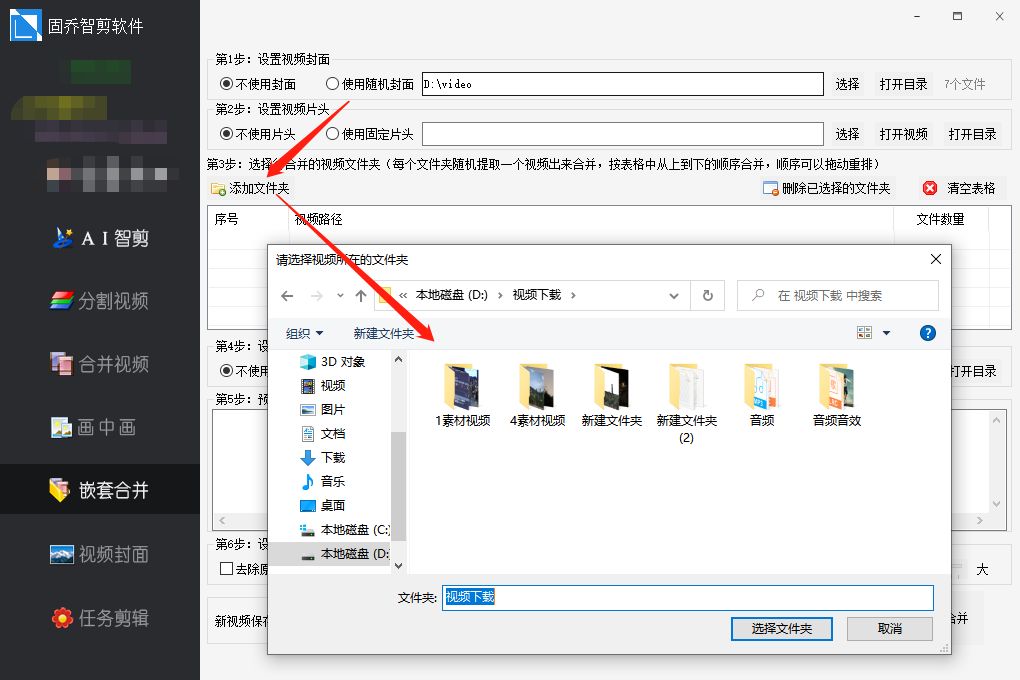
Task: Refresh the folder dialog location
Action: pos(708,295)
